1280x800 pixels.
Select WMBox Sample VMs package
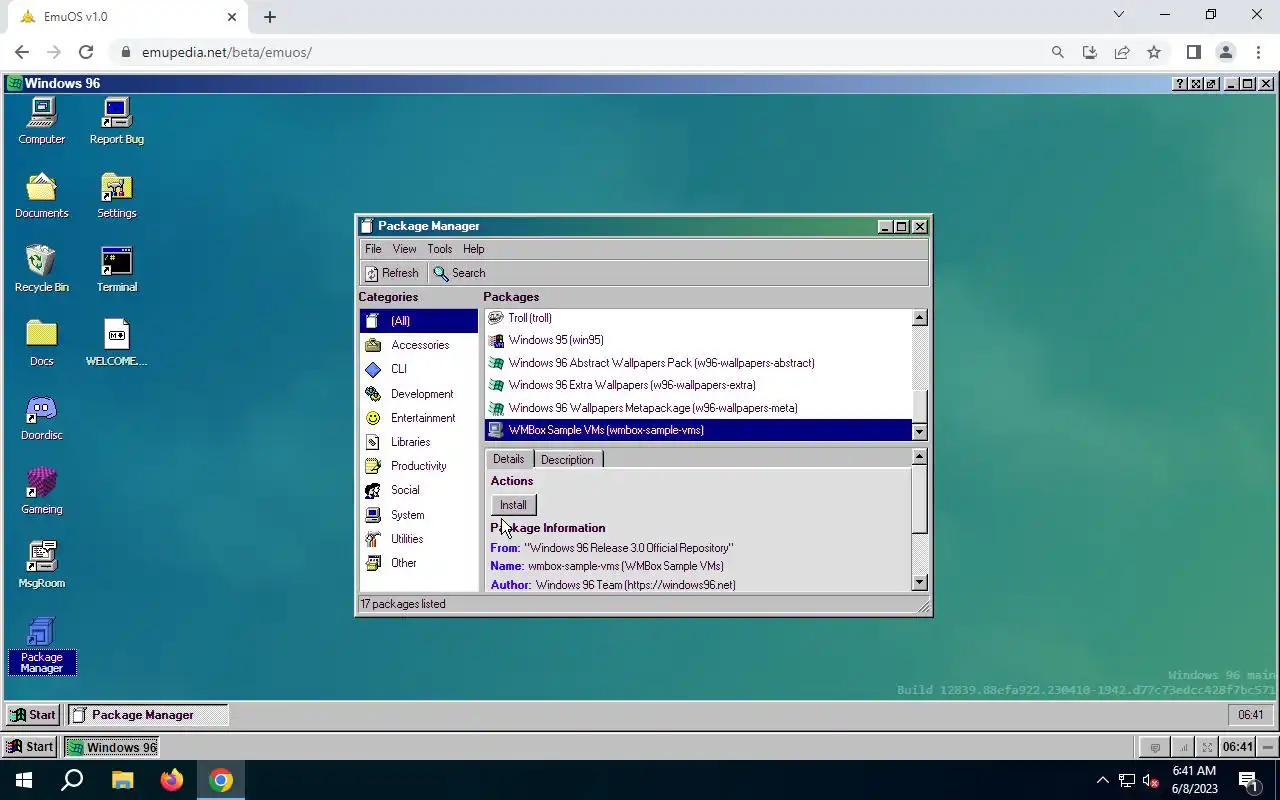pos(698,430)
